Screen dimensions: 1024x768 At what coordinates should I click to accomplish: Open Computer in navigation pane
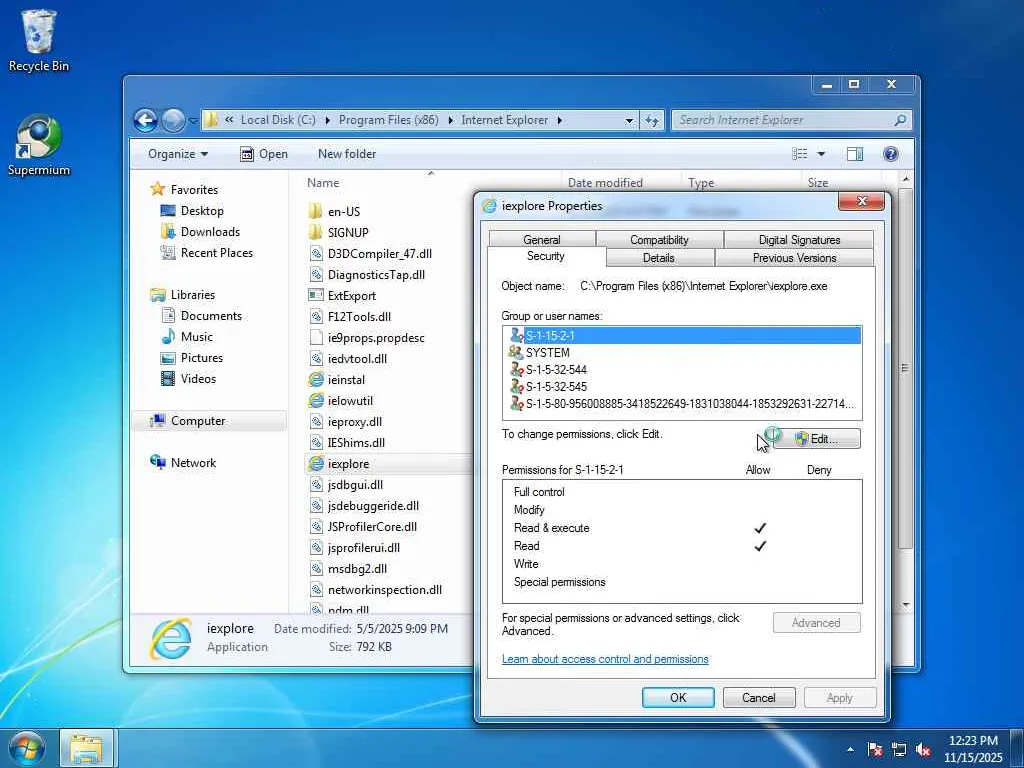coord(198,421)
